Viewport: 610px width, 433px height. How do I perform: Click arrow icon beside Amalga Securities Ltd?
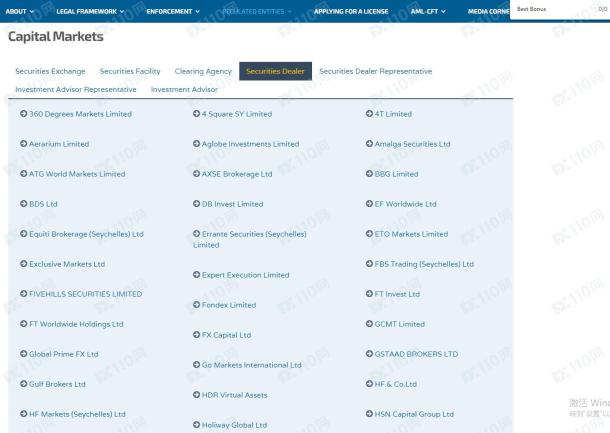pos(369,144)
